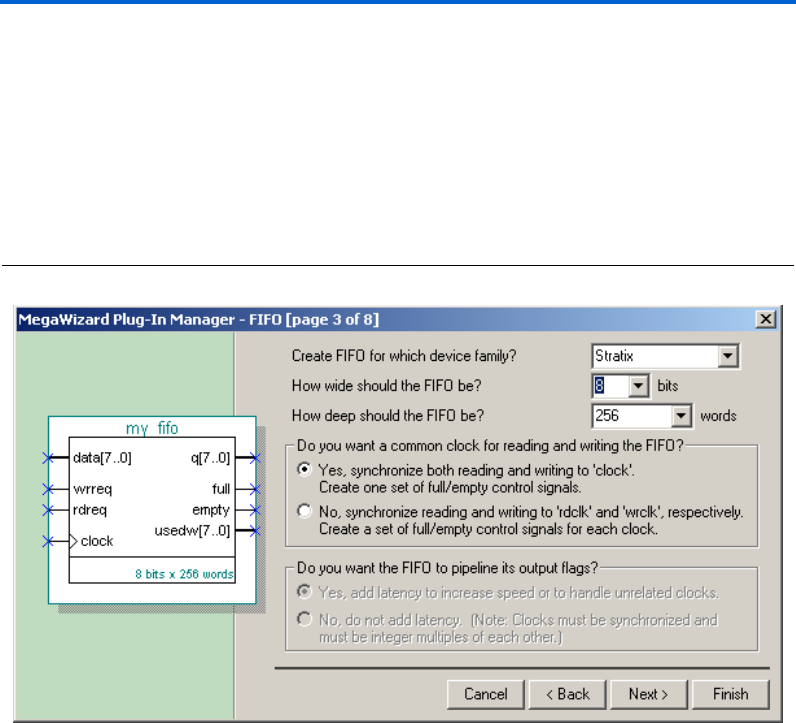The width and height of the screenshot is (796, 723).
Task: Click the 'How wide should the FIFO be?' label
Action: [x=386, y=386]
